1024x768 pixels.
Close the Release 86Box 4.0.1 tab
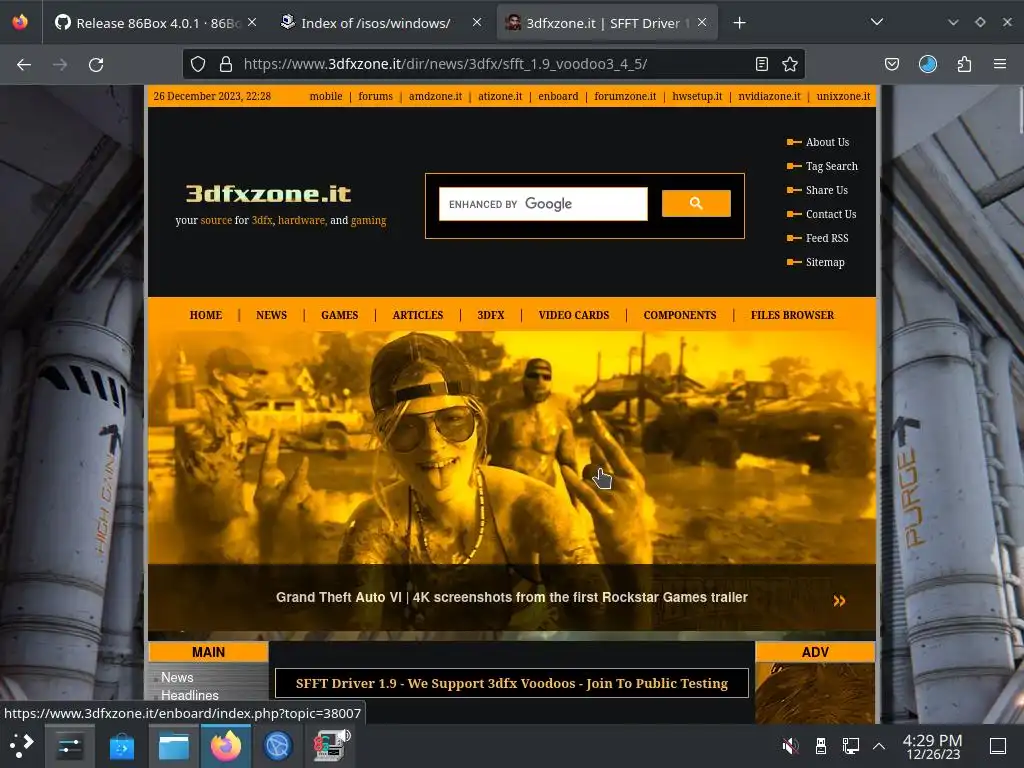251,22
